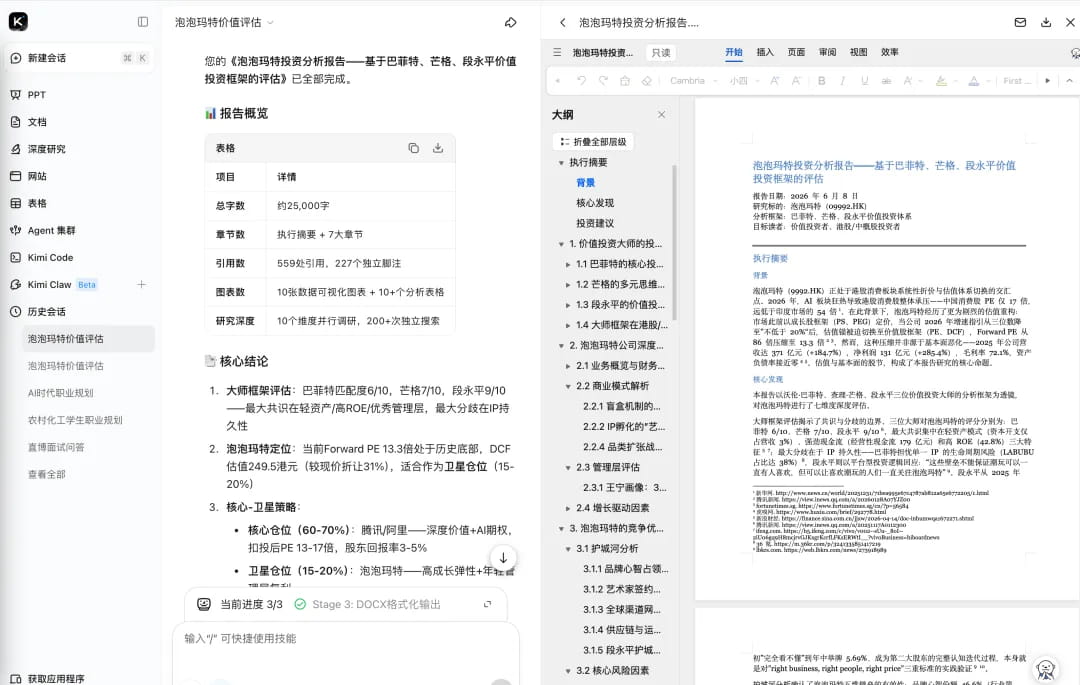
Task: Click the assistant avatar icon at bottom right
Action: (x=1046, y=669)
